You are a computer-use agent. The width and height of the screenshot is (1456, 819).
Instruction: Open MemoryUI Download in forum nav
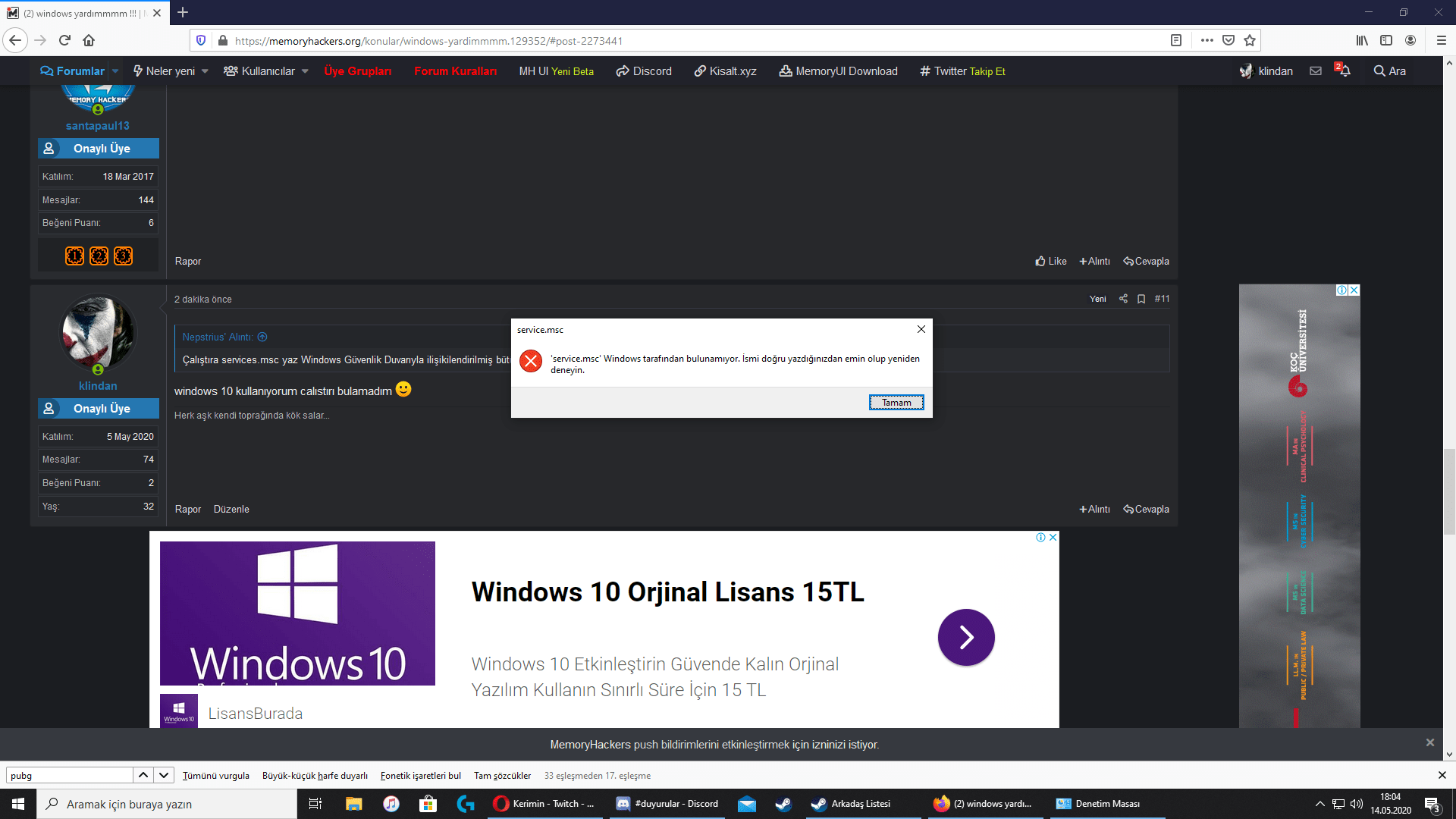tap(839, 71)
